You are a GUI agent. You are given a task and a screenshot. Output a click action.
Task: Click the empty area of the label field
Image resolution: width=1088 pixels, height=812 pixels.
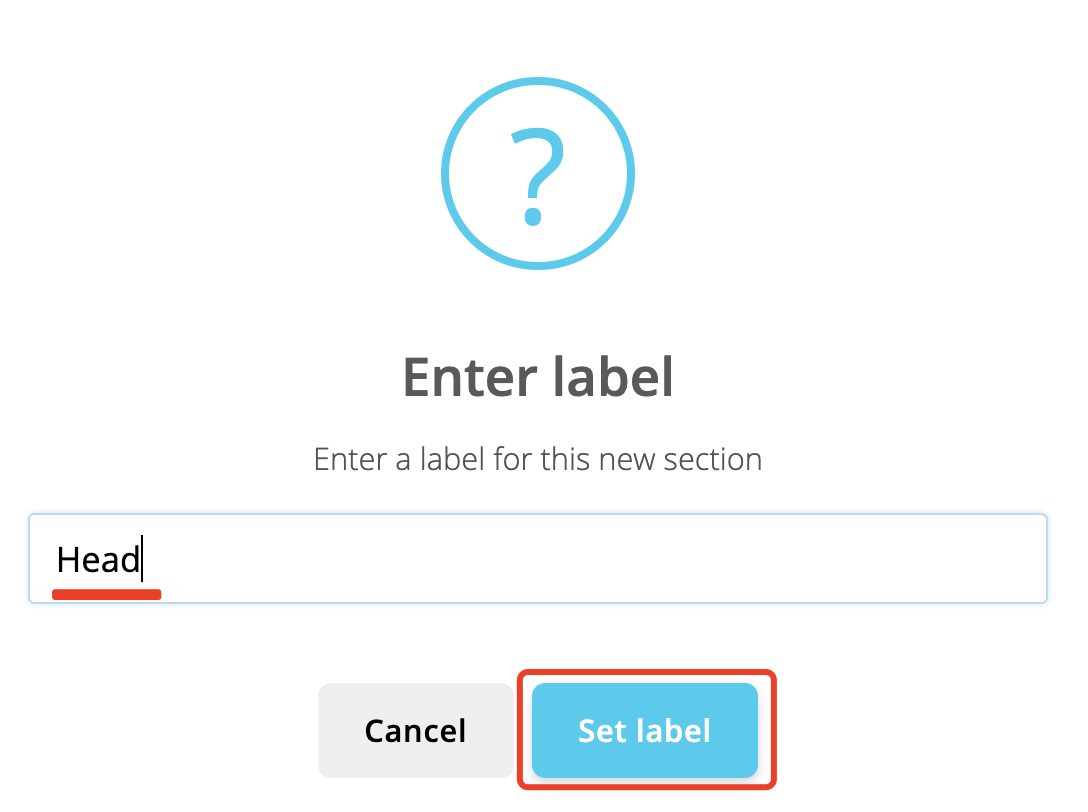point(590,559)
